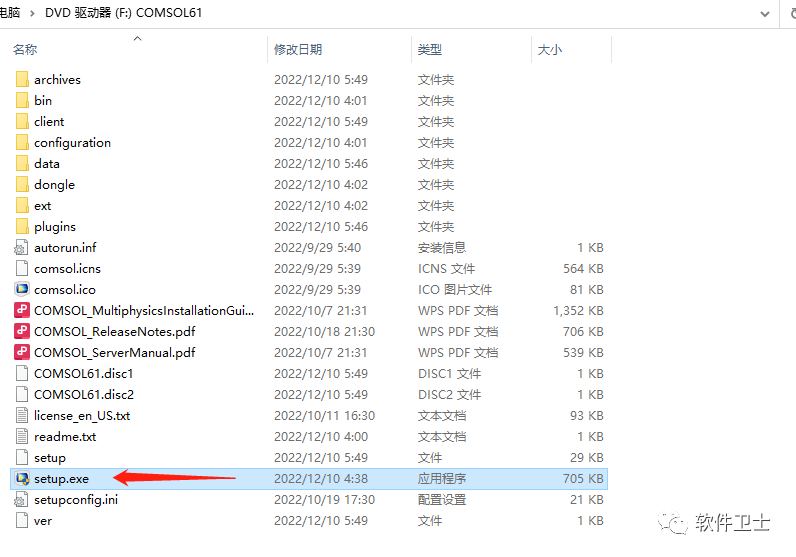
Task: Select the setup.exe application icon
Action: [22, 478]
